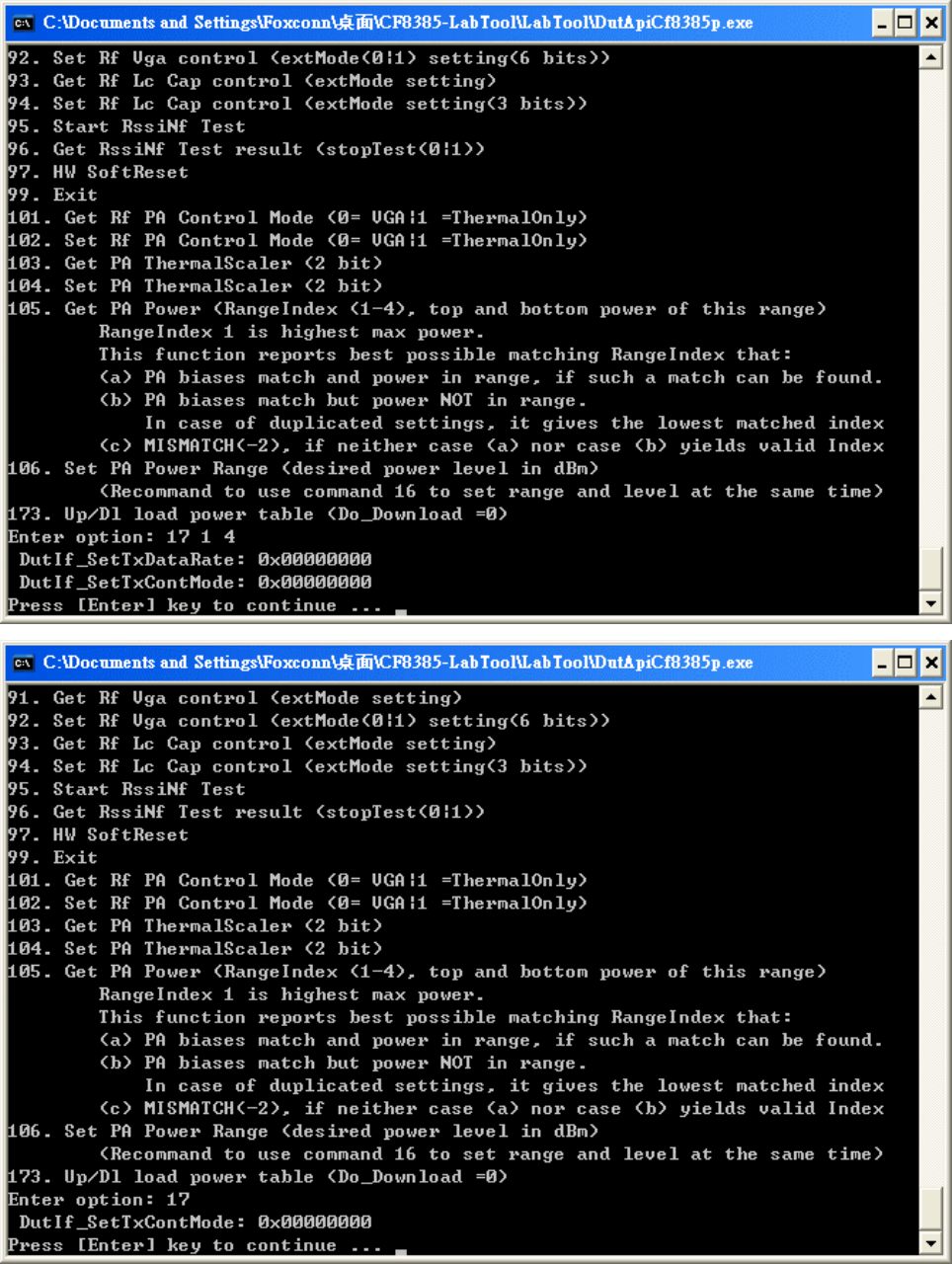Click the top console window's cmd system icon
952x1264 pixels.
click(23, 23)
